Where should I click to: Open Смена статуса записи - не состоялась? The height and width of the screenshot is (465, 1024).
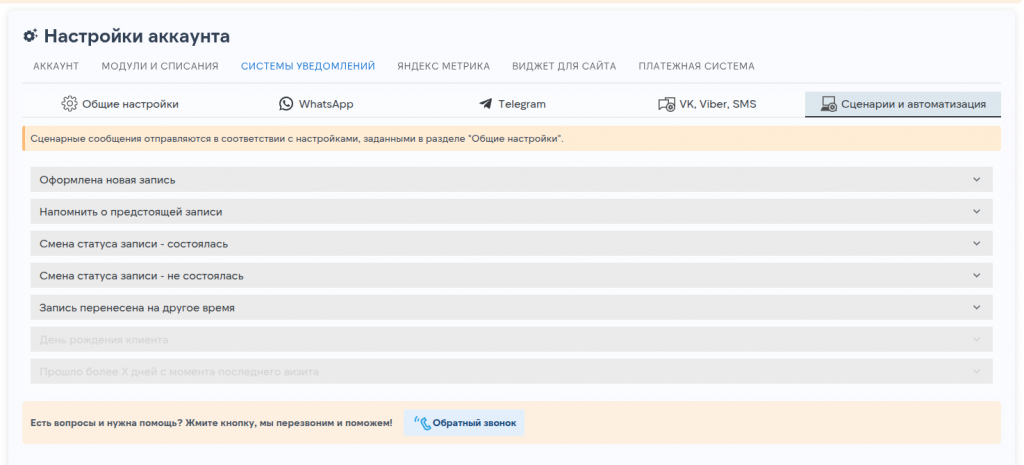click(976, 276)
